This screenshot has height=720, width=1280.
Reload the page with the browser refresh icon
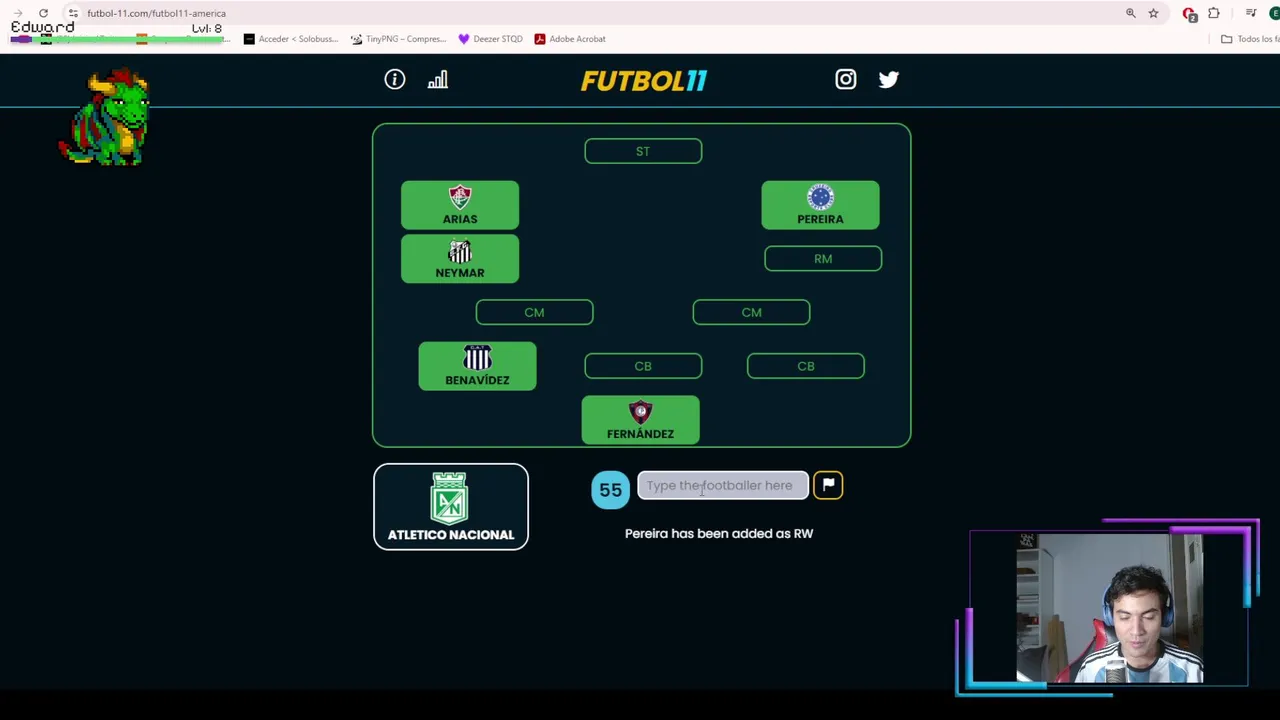(43, 13)
